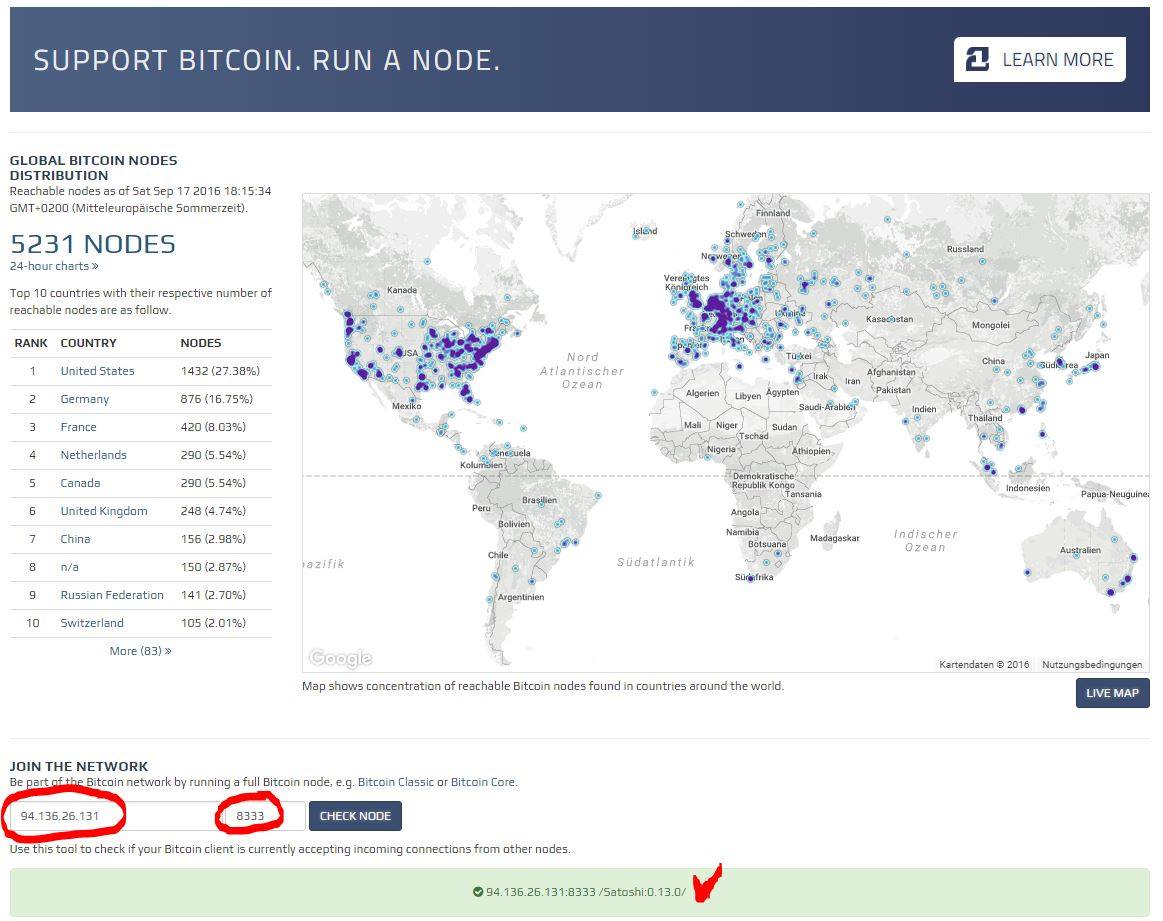Image resolution: width=1163 pixels, height=921 pixels.
Task: Click the Kartendaten © 2016 map attribution
Action: pyautogui.click(x=984, y=664)
